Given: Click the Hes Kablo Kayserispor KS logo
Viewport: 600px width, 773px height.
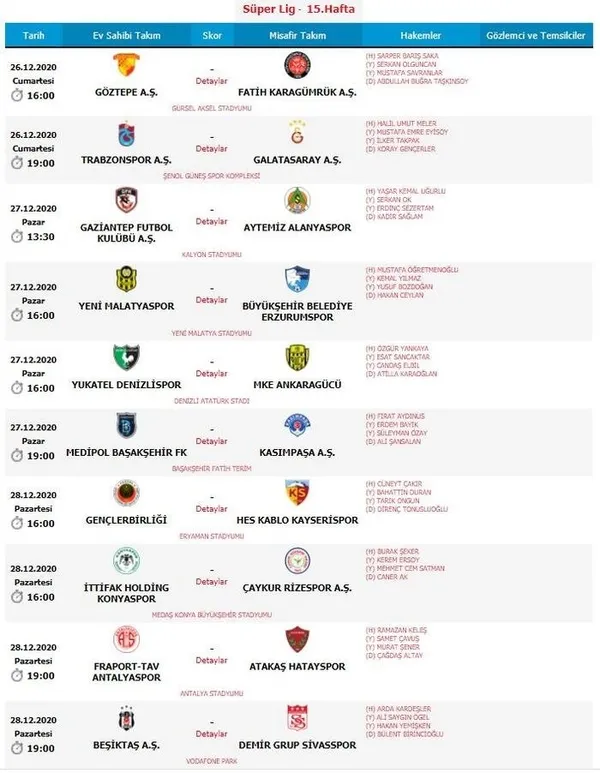Looking at the screenshot, I should [x=297, y=492].
